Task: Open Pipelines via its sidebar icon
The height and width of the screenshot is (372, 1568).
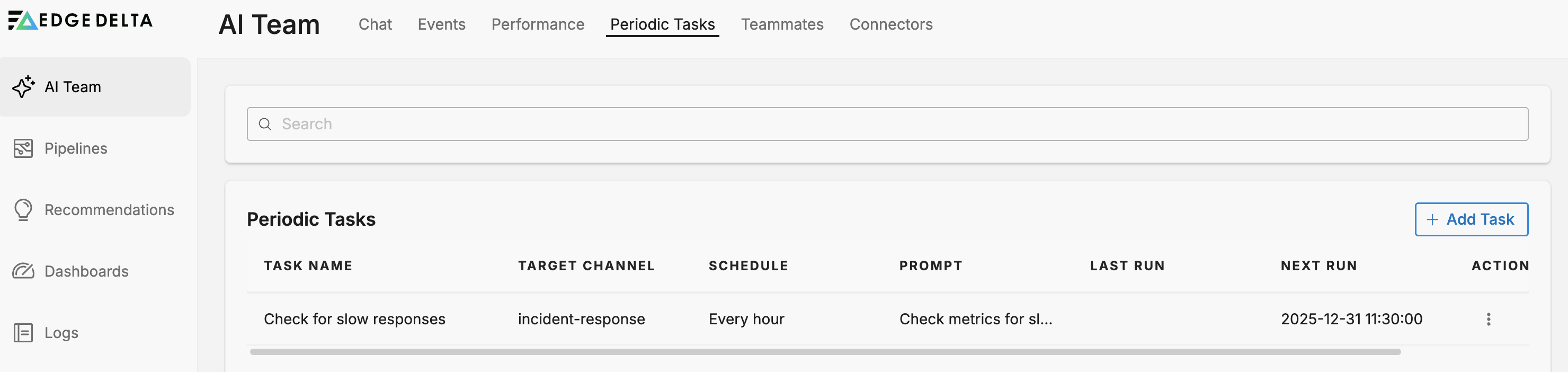Action: (23, 148)
